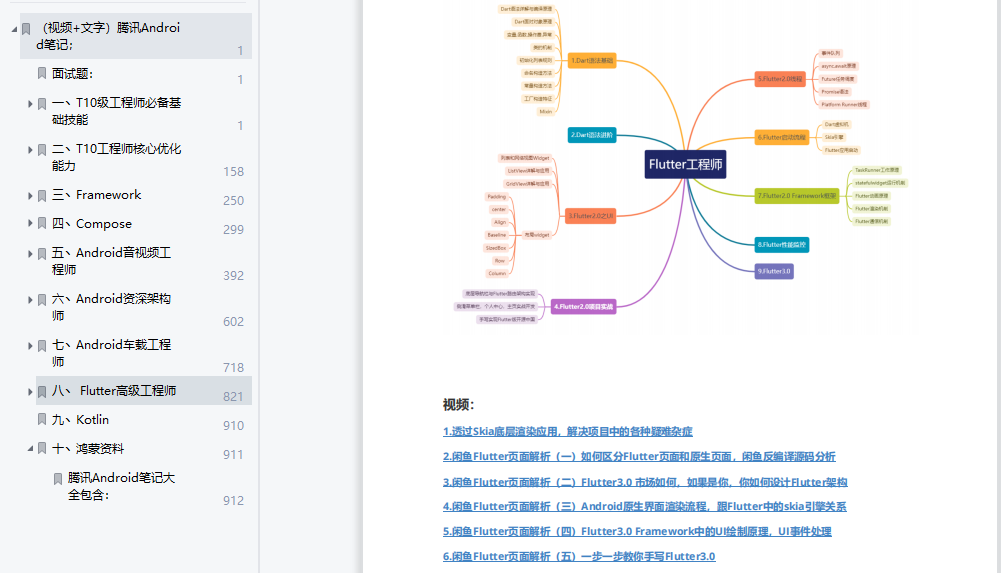The height and width of the screenshot is (573, 1001).
Task: Go to bookmark 六、Android资深架构师
Action: [x=111, y=307]
